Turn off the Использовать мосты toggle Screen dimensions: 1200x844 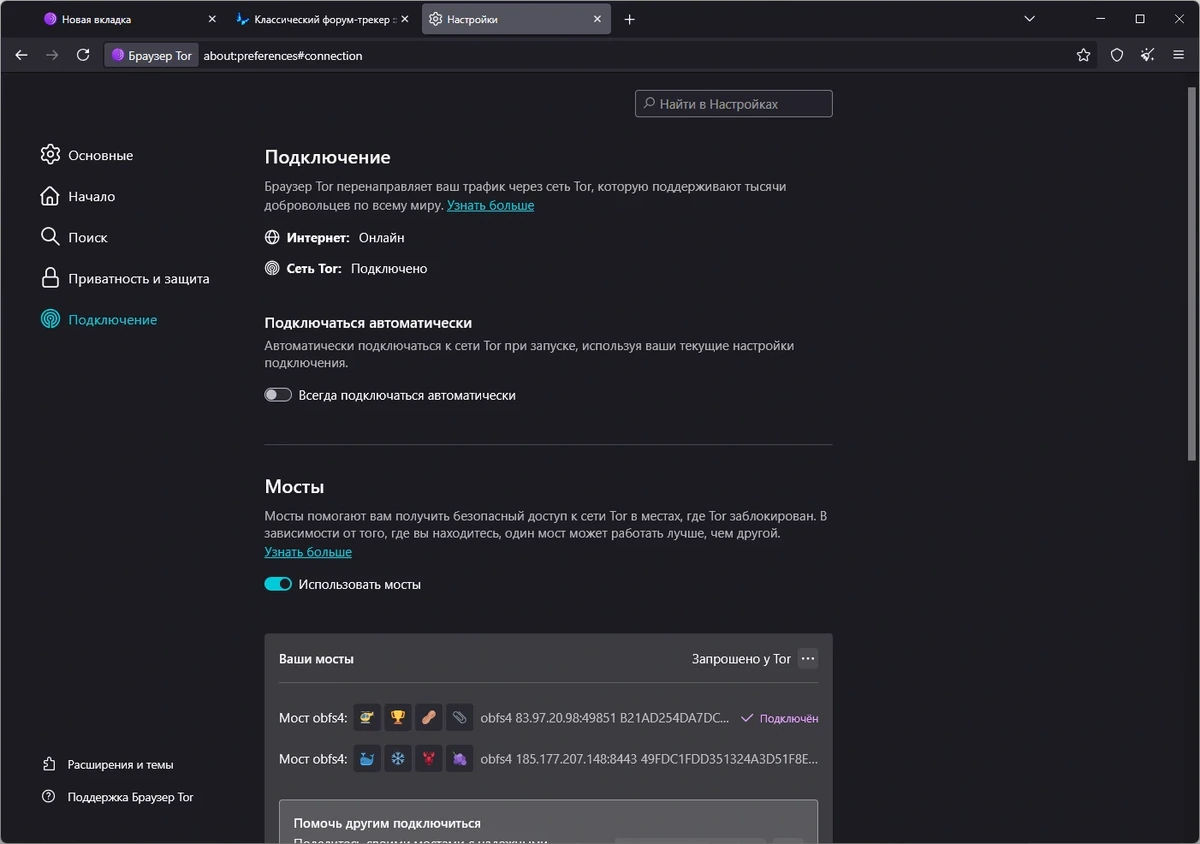(x=278, y=584)
